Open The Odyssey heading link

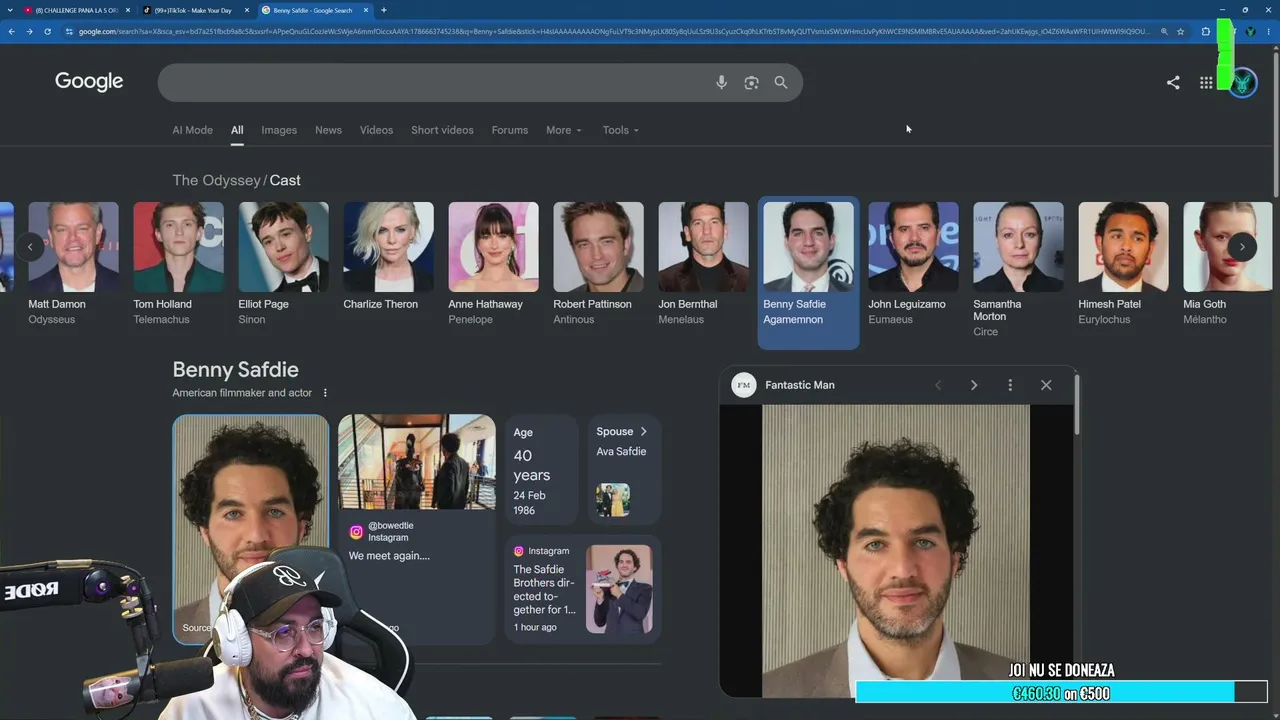tap(217, 180)
